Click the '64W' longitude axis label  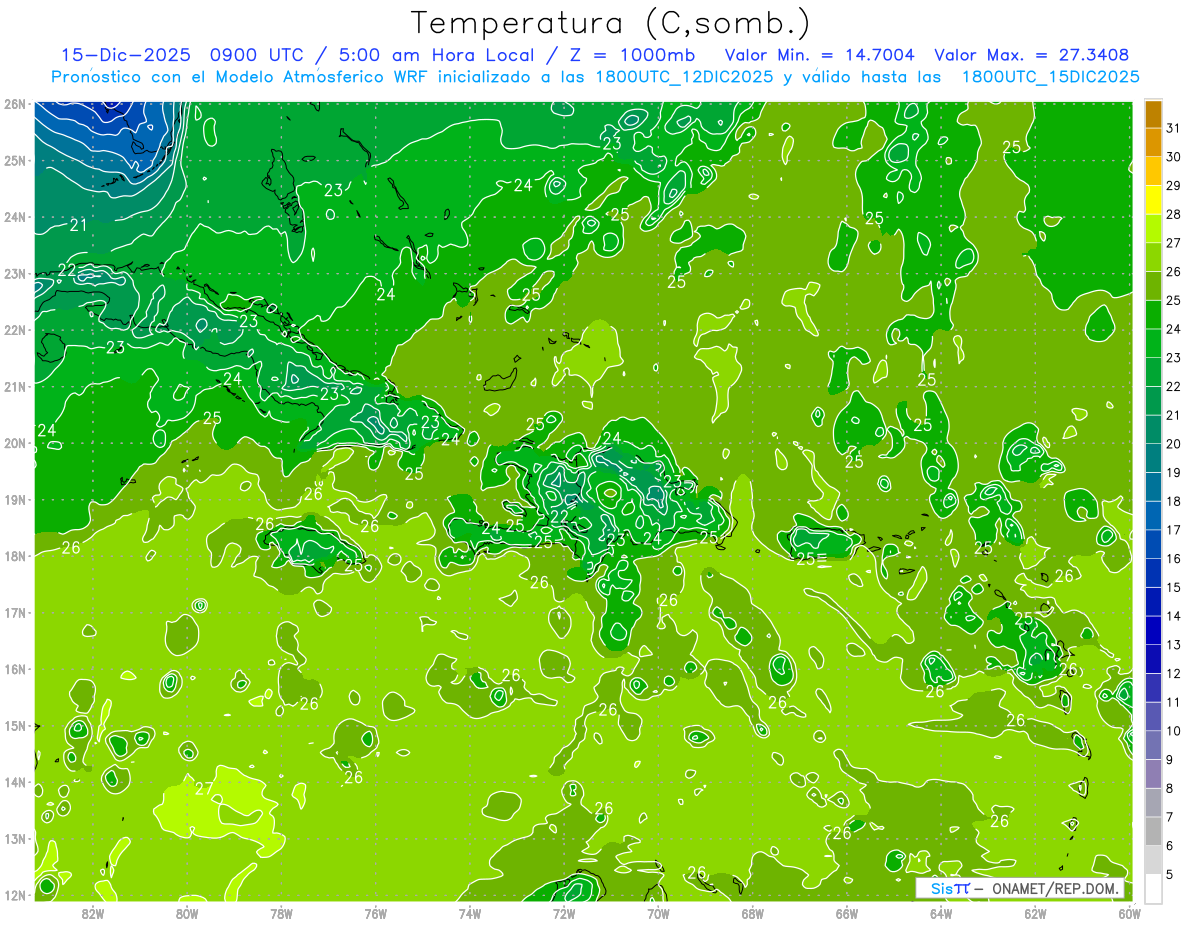pos(941,913)
